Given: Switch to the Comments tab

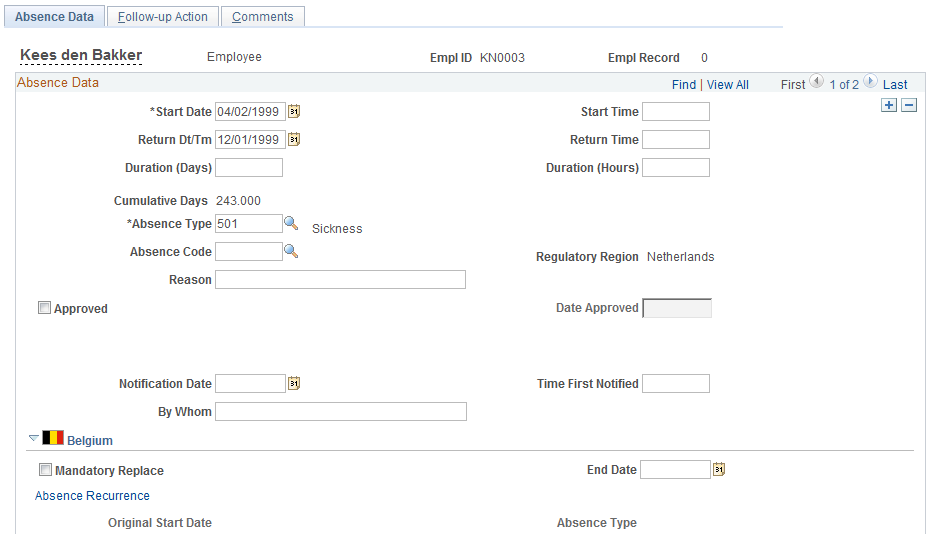Looking at the screenshot, I should [263, 17].
